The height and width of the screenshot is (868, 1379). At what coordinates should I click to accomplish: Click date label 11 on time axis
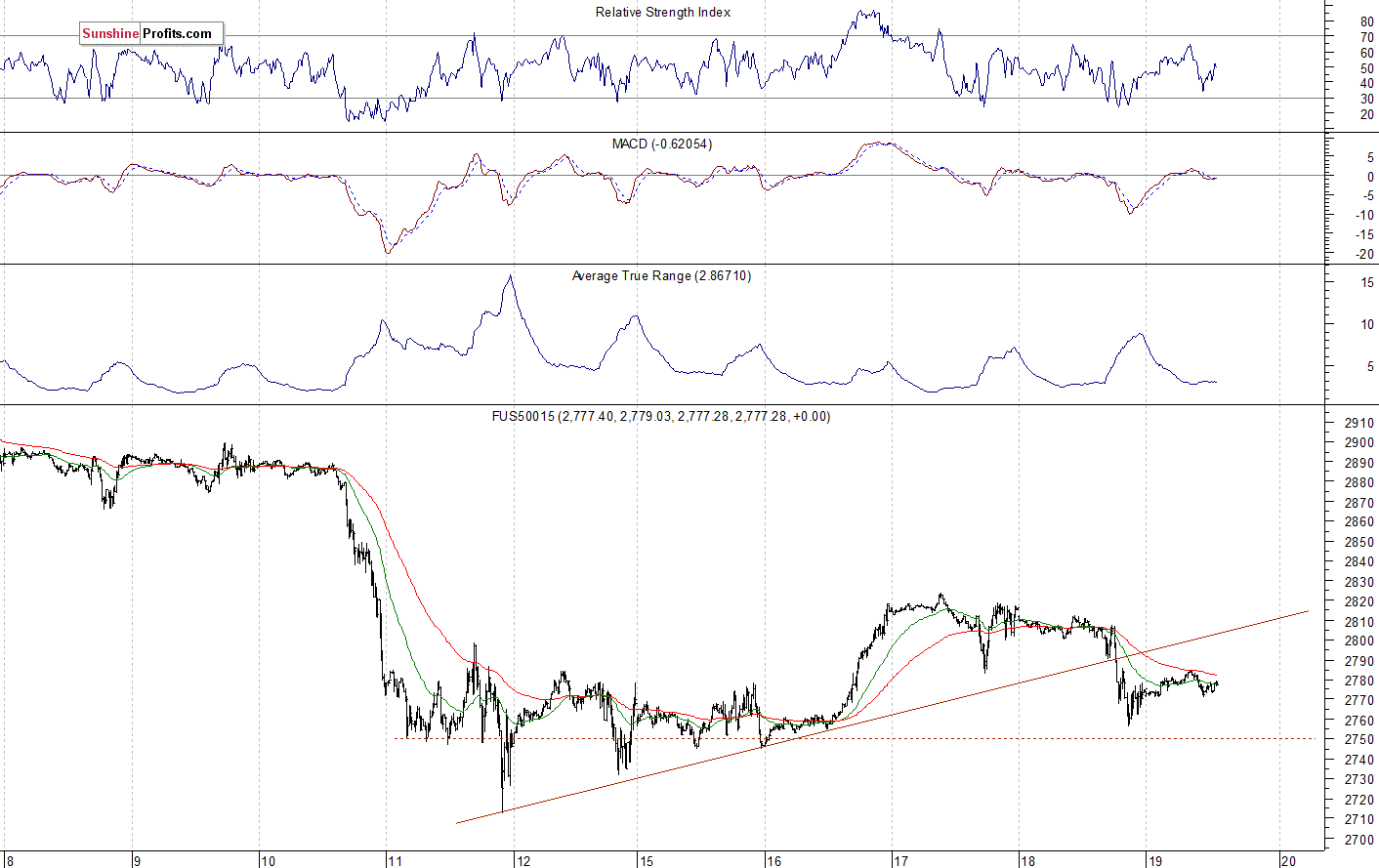coord(395,861)
